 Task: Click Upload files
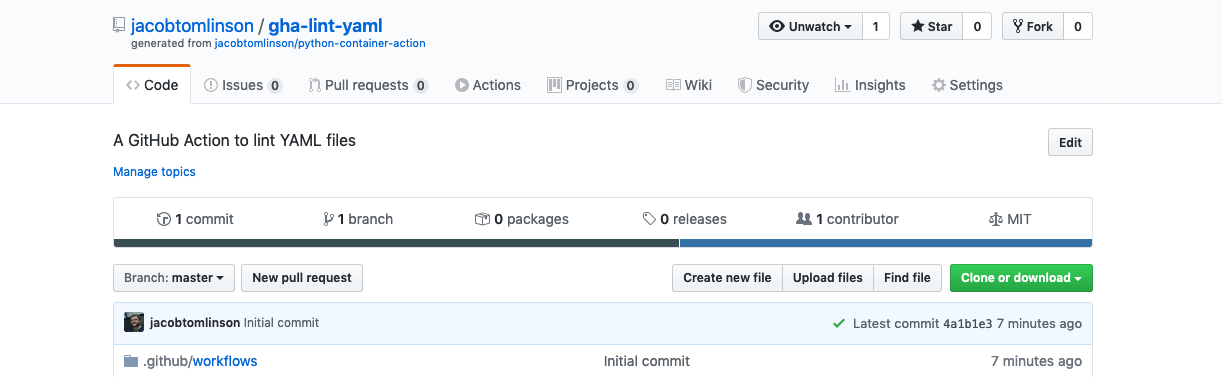(828, 278)
